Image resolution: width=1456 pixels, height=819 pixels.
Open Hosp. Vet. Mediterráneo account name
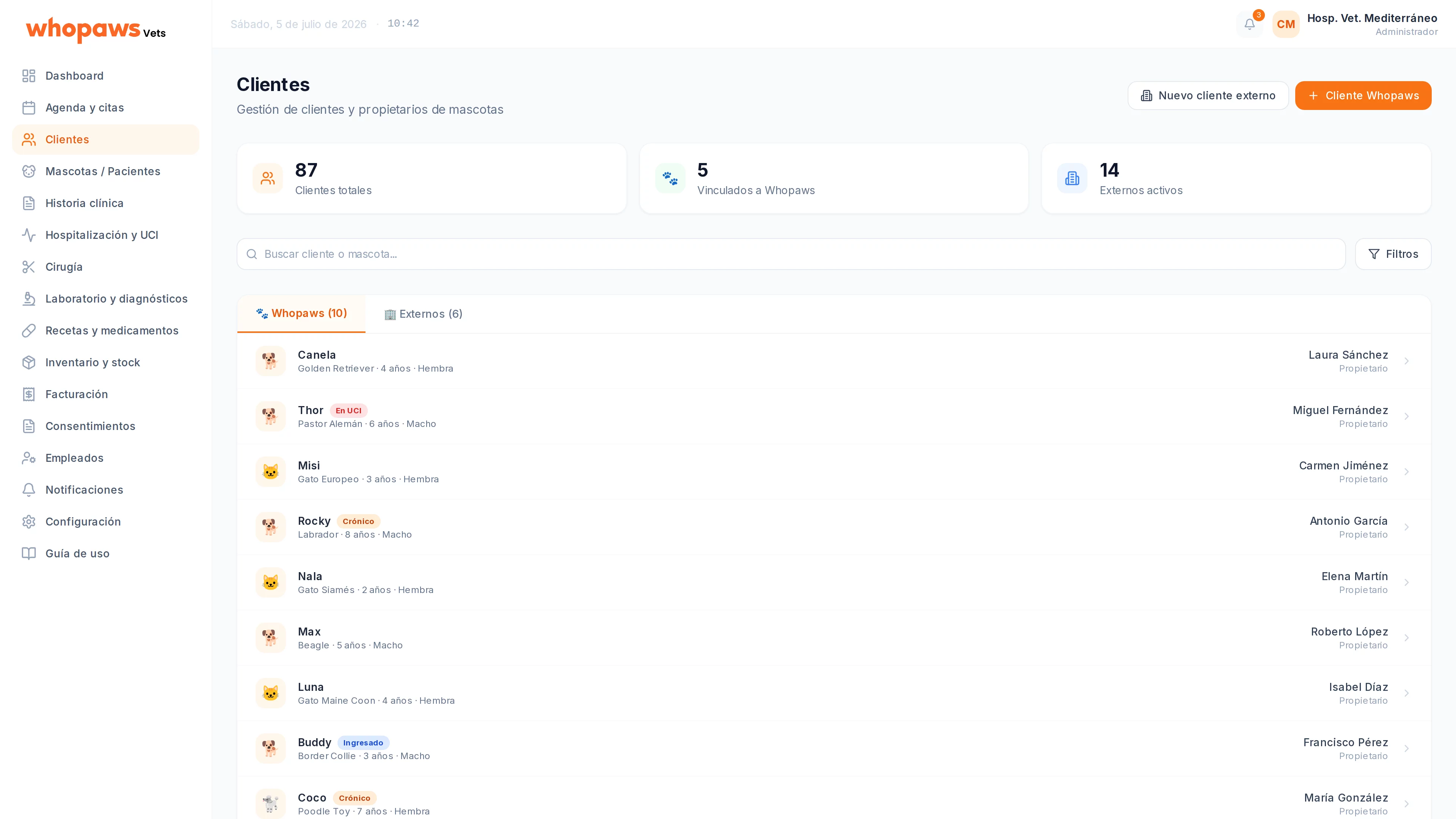(x=1372, y=18)
